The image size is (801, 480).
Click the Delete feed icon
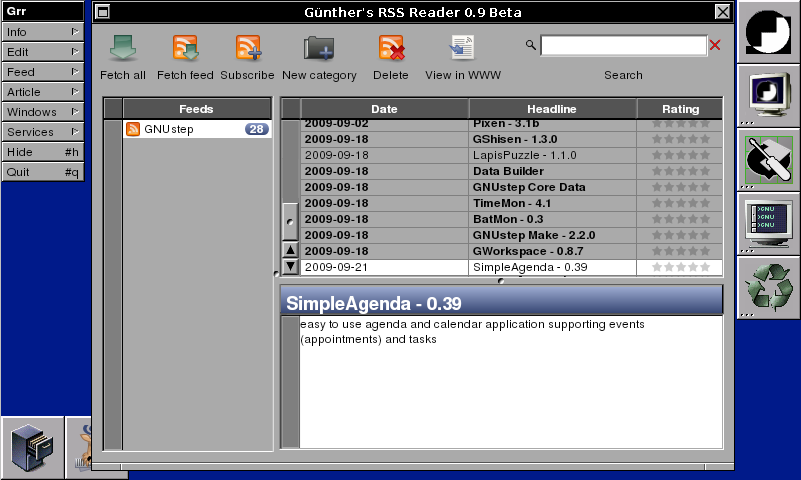(x=391, y=49)
